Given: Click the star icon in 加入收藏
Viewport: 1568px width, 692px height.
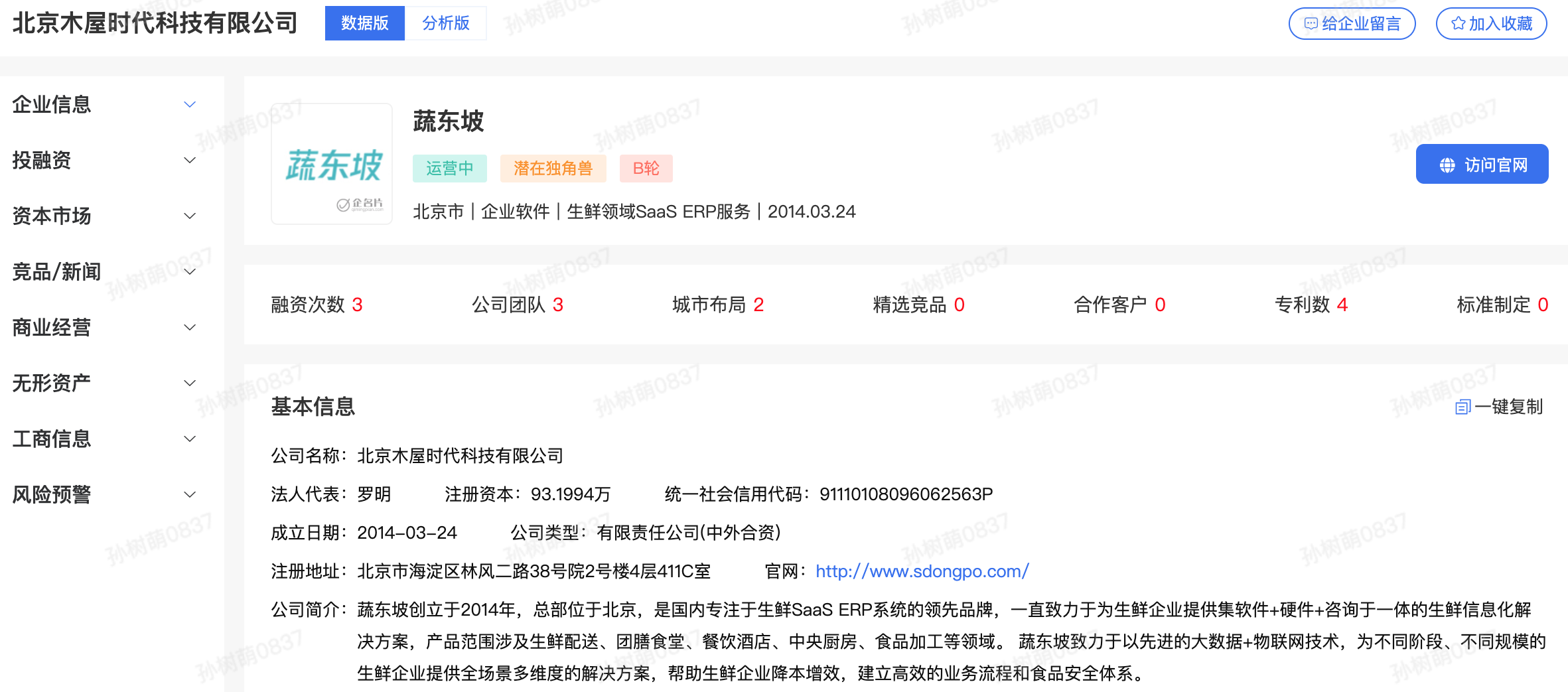Looking at the screenshot, I should click(x=1458, y=24).
